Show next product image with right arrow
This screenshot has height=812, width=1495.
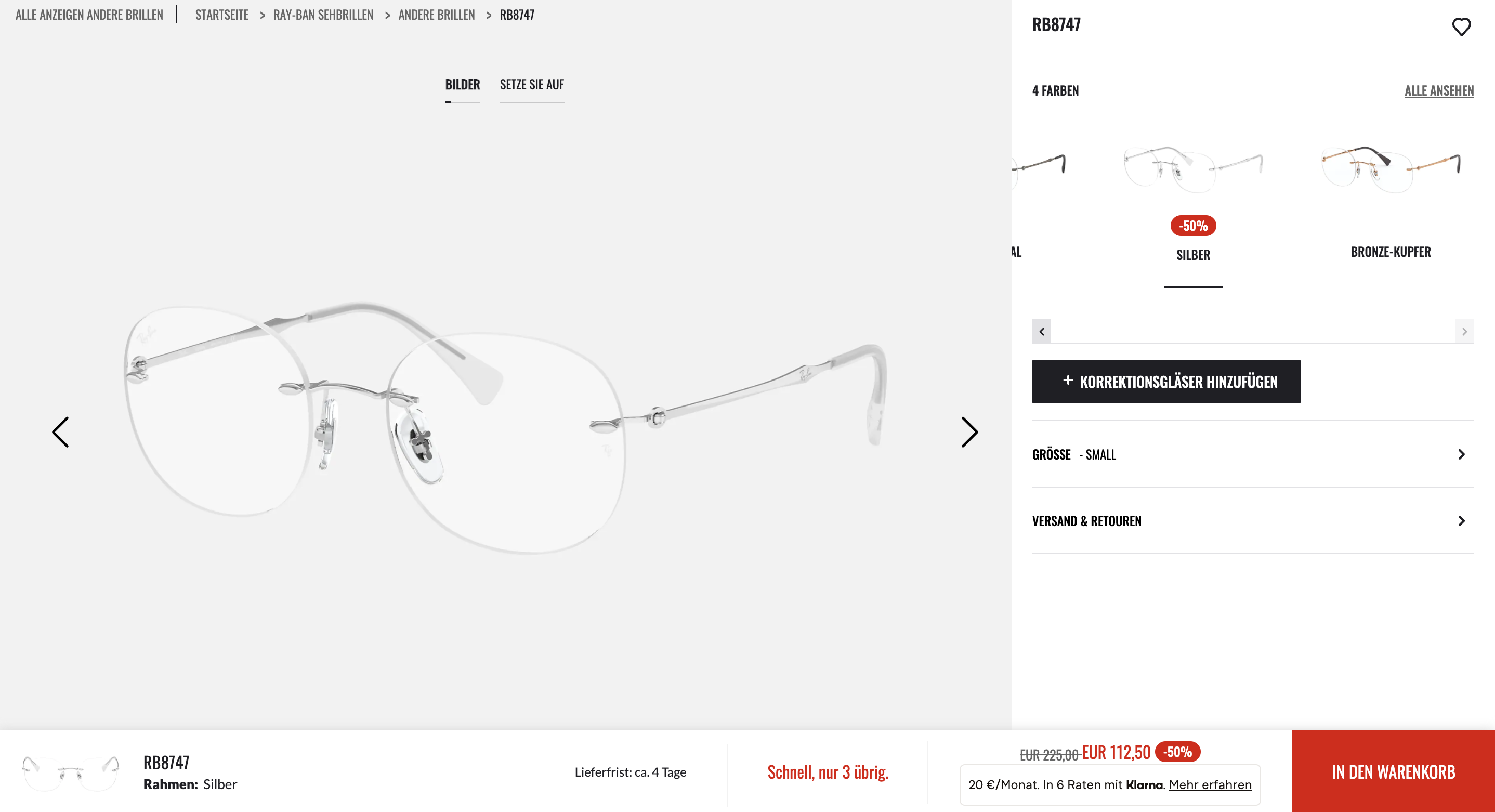tap(969, 432)
